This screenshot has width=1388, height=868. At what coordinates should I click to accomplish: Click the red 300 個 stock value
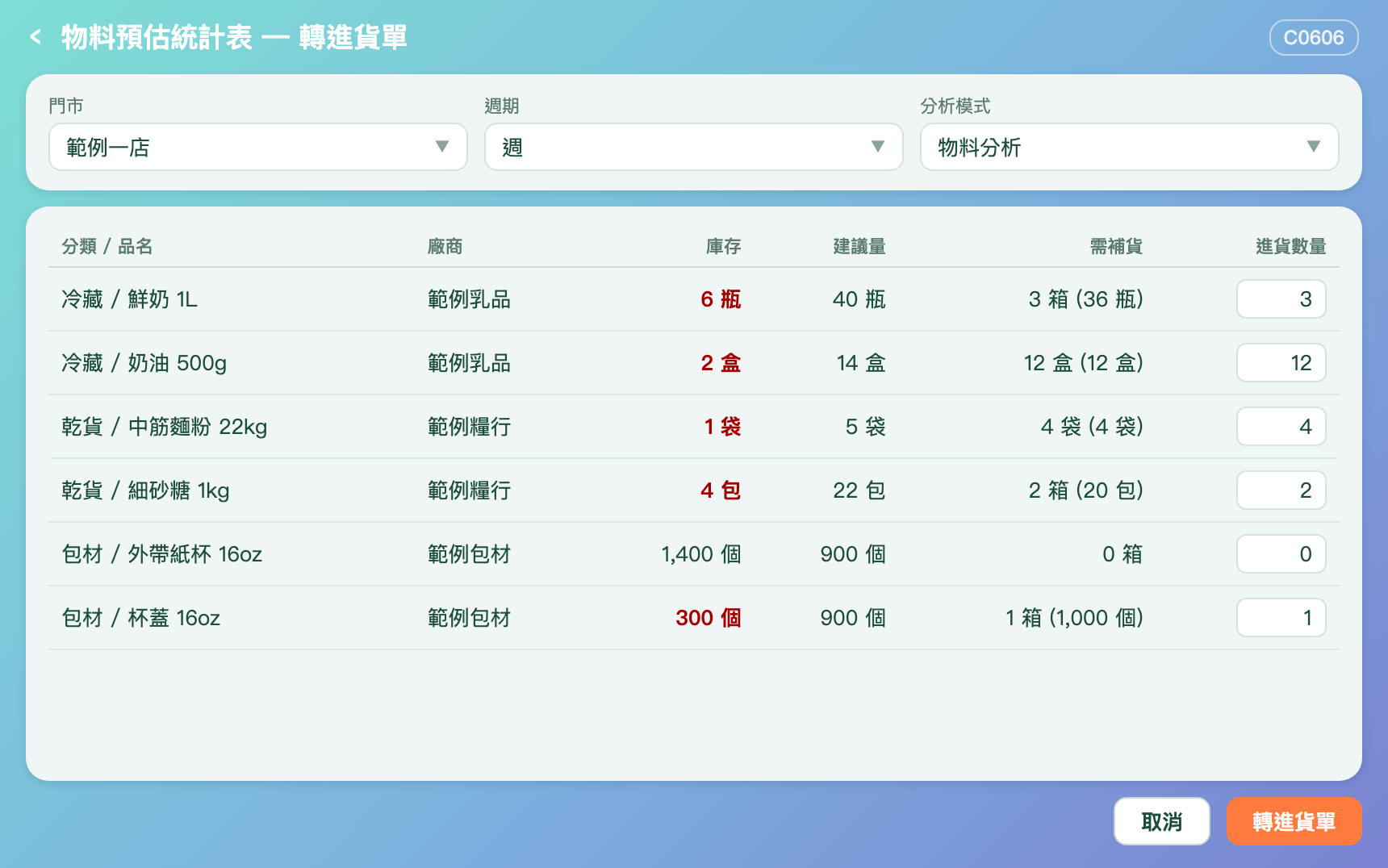click(x=709, y=618)
